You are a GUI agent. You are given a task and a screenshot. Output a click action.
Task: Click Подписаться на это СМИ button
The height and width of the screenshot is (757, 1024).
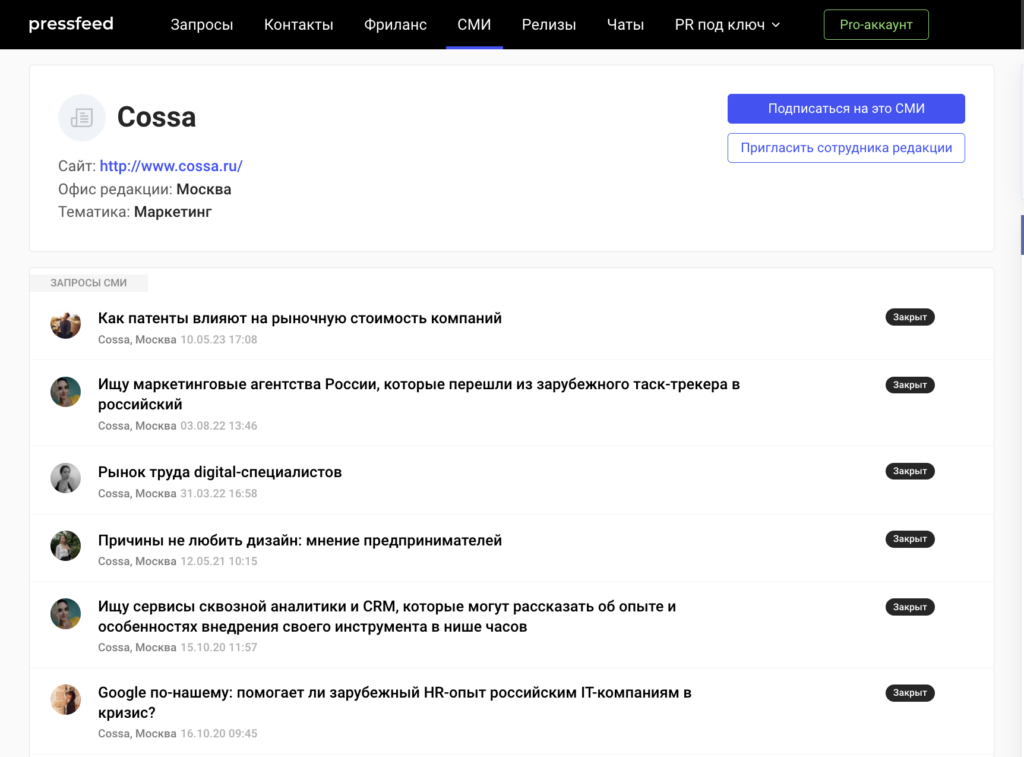click(846, 108)
